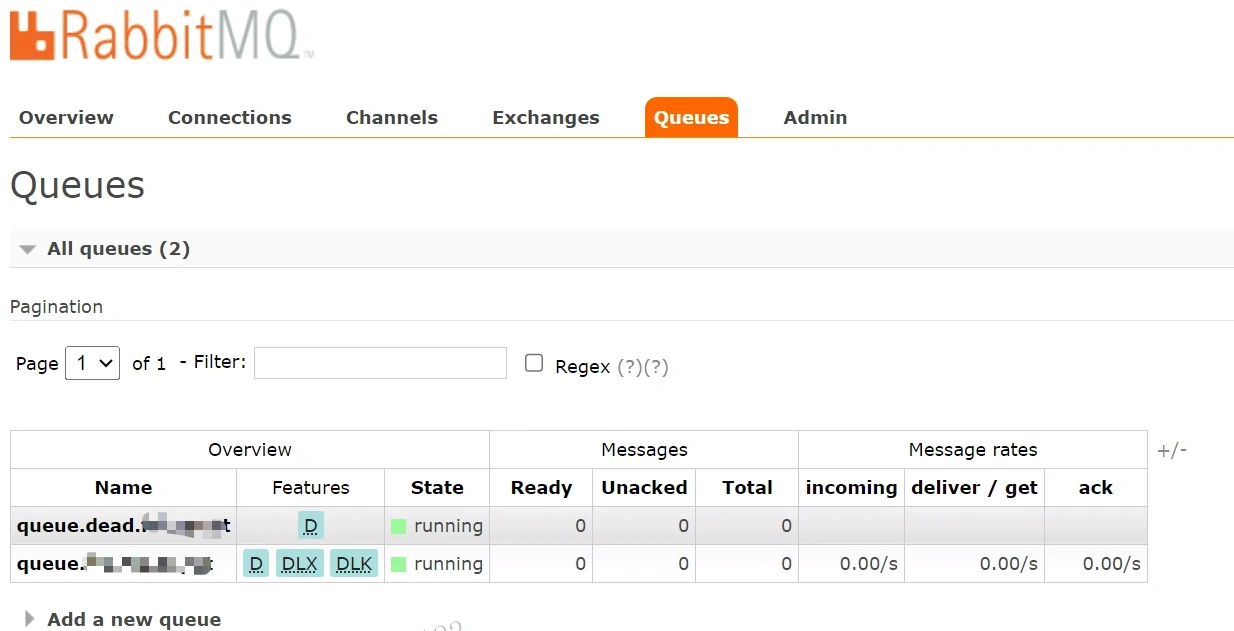Click the Filter text input field
The image size is (1234, 631).
380,363
